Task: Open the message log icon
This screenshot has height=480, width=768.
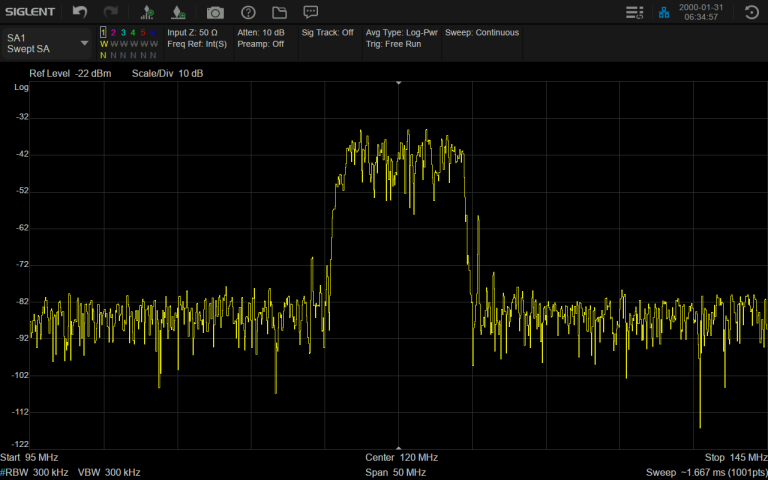Action: click(x=311, y=12)
